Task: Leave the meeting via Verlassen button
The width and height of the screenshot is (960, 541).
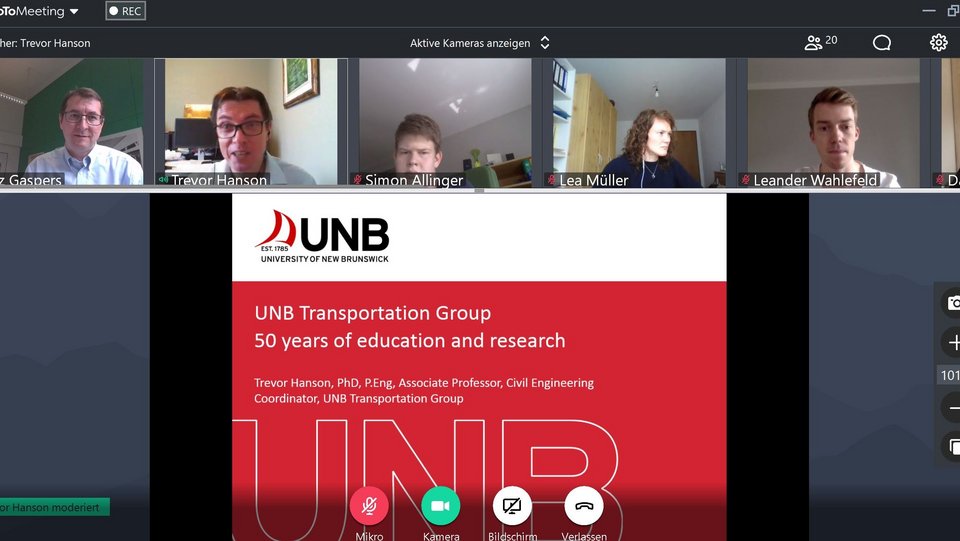Action: tap(584, 506)
